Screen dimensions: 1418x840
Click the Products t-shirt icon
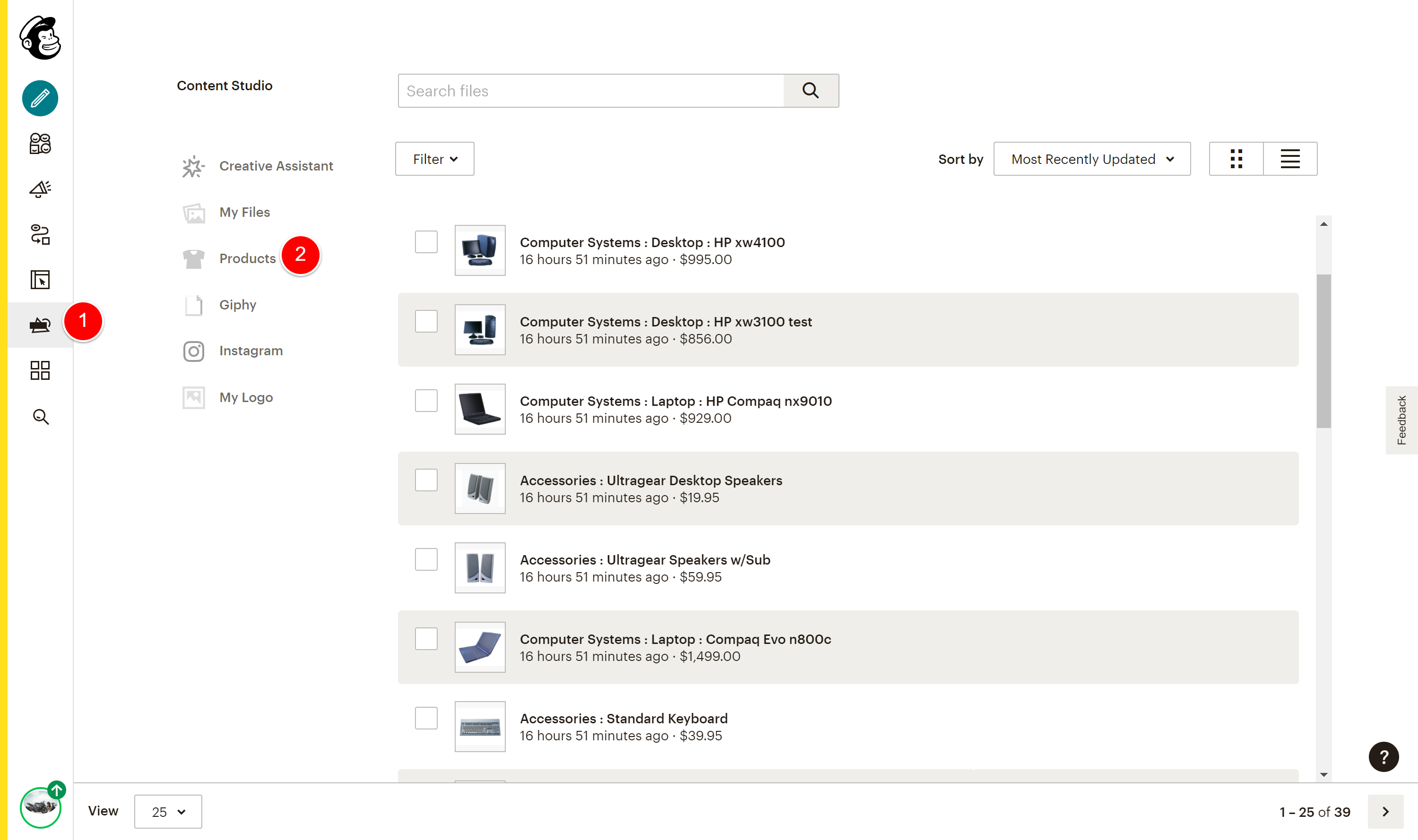pos(194,259)
